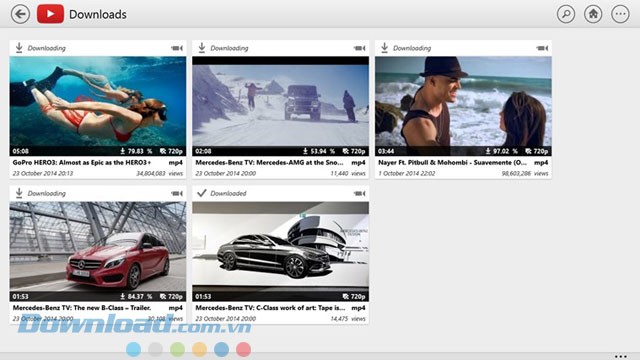The image size is (640, 360).
Task: Click 'Downloading' status on B-Class card
Action: [47, 193]
